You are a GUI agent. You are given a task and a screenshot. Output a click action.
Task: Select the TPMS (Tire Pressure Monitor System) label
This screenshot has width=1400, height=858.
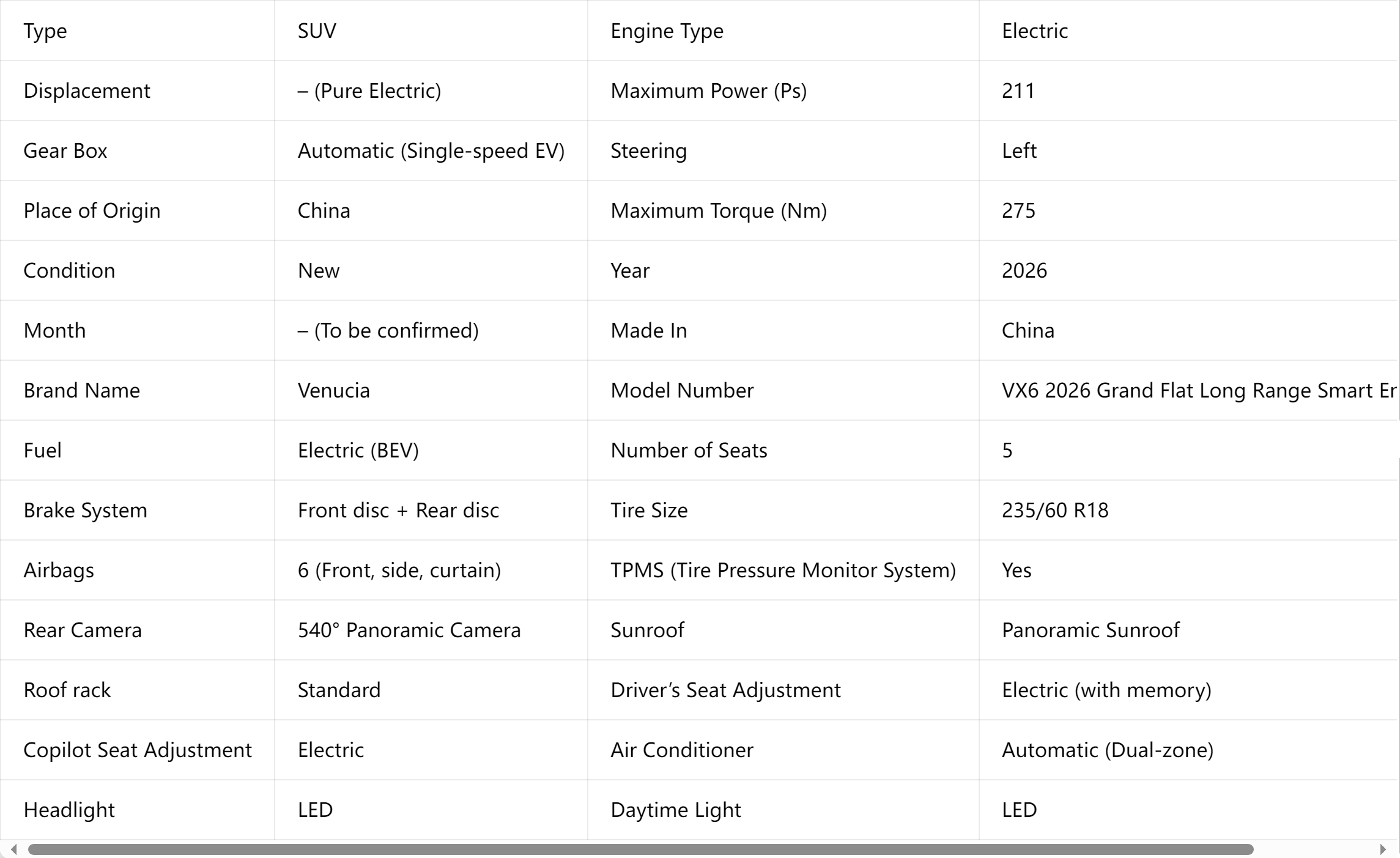pyautogui.click(x=783, y=570)
